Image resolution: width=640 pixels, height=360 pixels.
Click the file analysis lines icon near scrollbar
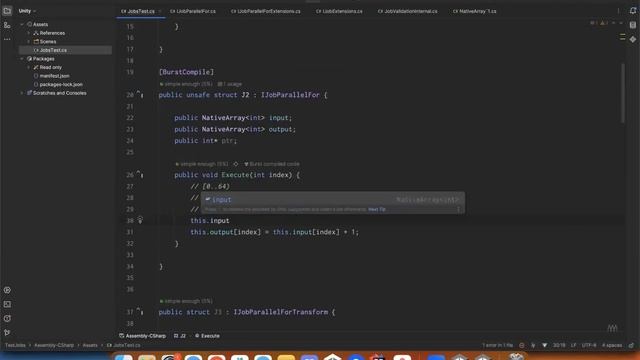point(622,38)
